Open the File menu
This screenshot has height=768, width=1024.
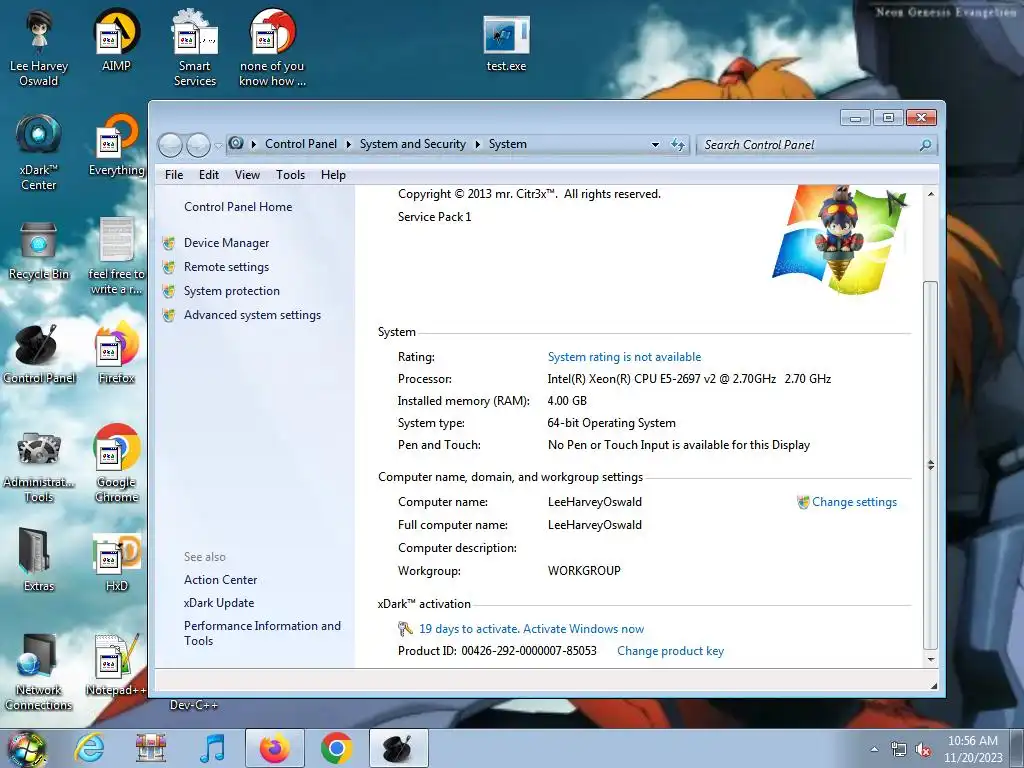(x=174, y=174)
